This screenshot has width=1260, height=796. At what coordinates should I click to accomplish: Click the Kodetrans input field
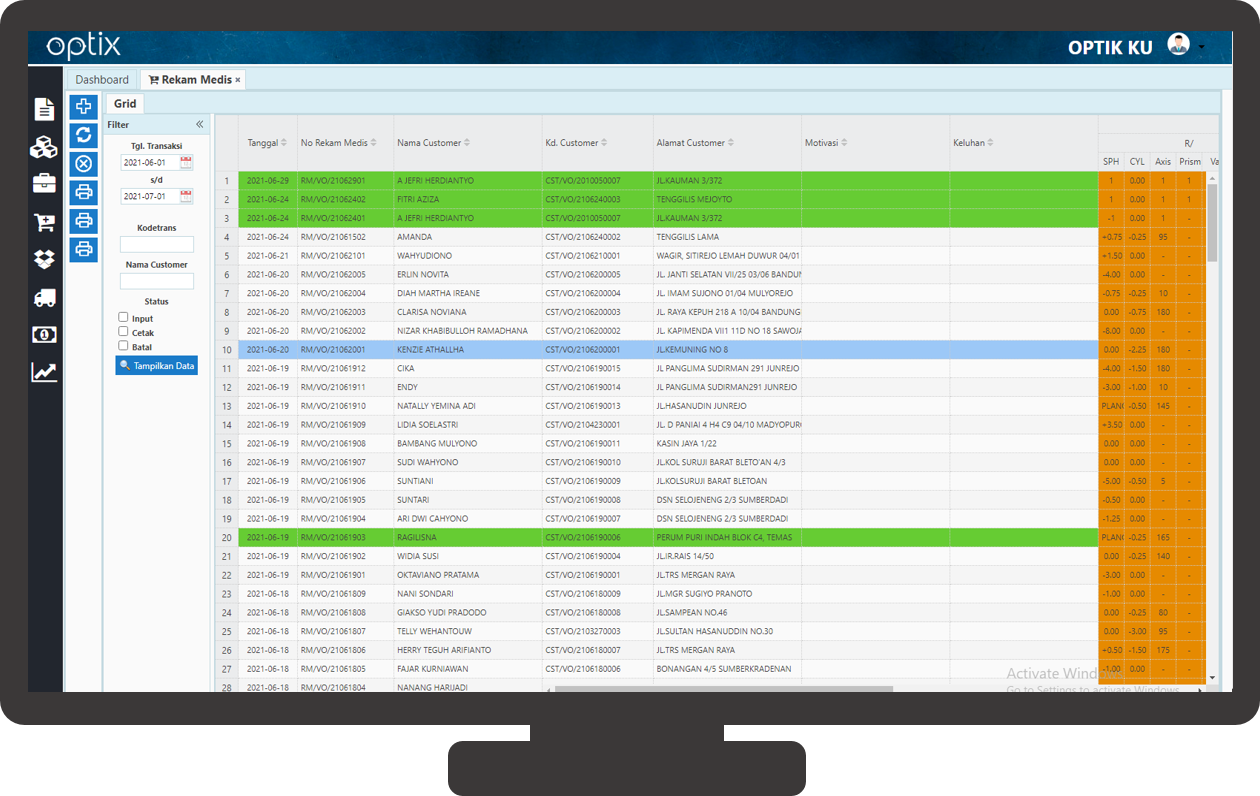(x=157, y=244)
